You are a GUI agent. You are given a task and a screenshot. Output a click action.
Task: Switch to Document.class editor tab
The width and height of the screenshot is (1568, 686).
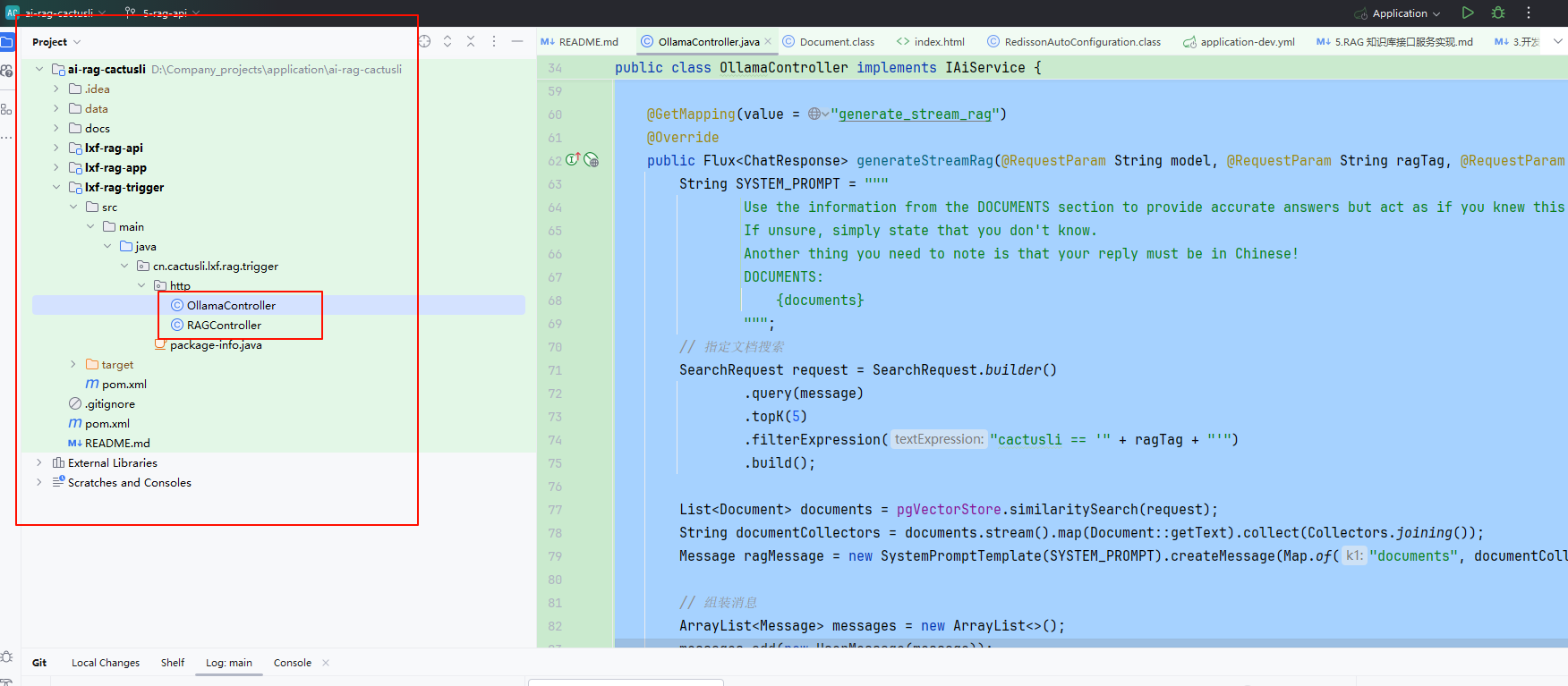(x=828, y=41)
